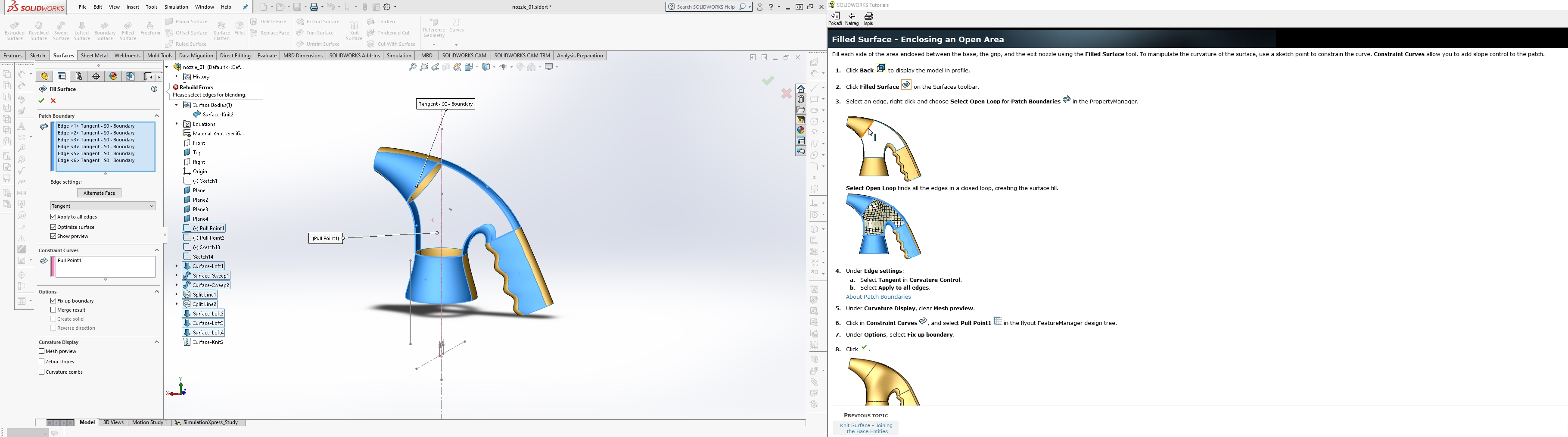Check the Merge result option
1568x437 pixels.
tap(53, 310)
